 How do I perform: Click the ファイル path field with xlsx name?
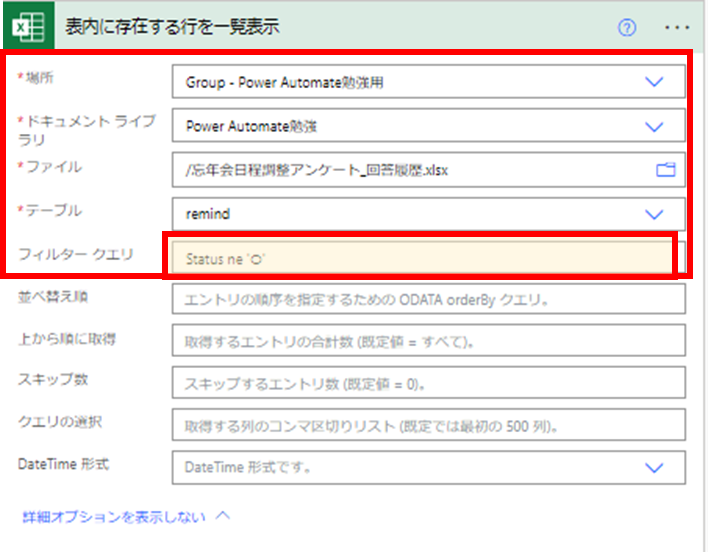(429, 170)
